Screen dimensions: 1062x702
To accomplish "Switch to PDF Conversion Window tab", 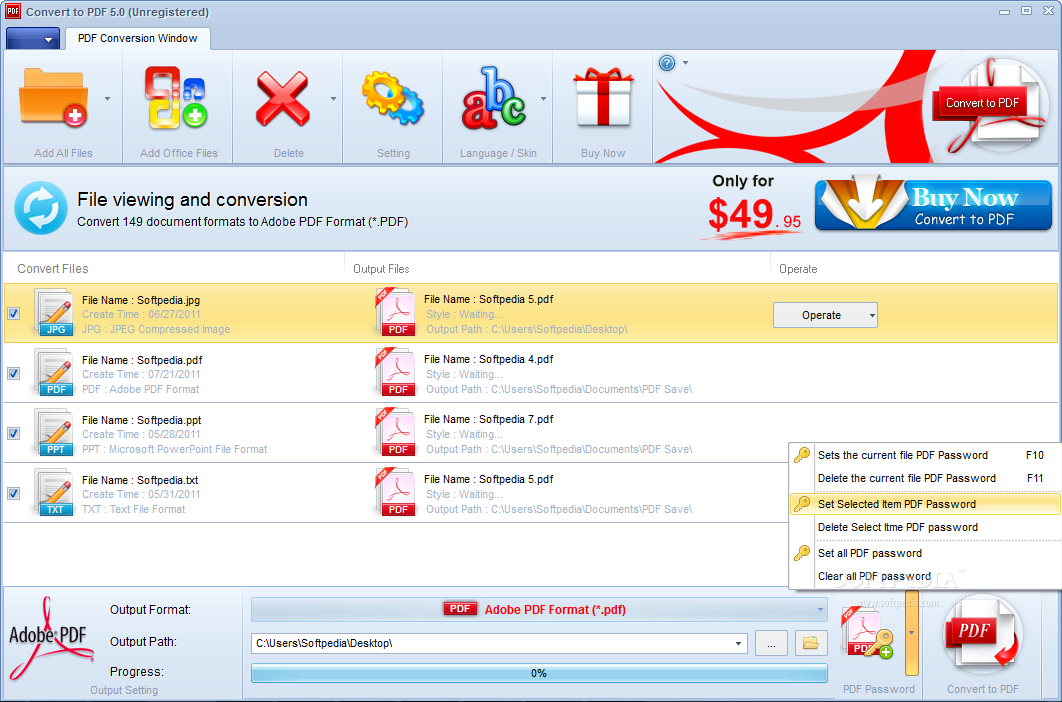I will click(137, 39).
